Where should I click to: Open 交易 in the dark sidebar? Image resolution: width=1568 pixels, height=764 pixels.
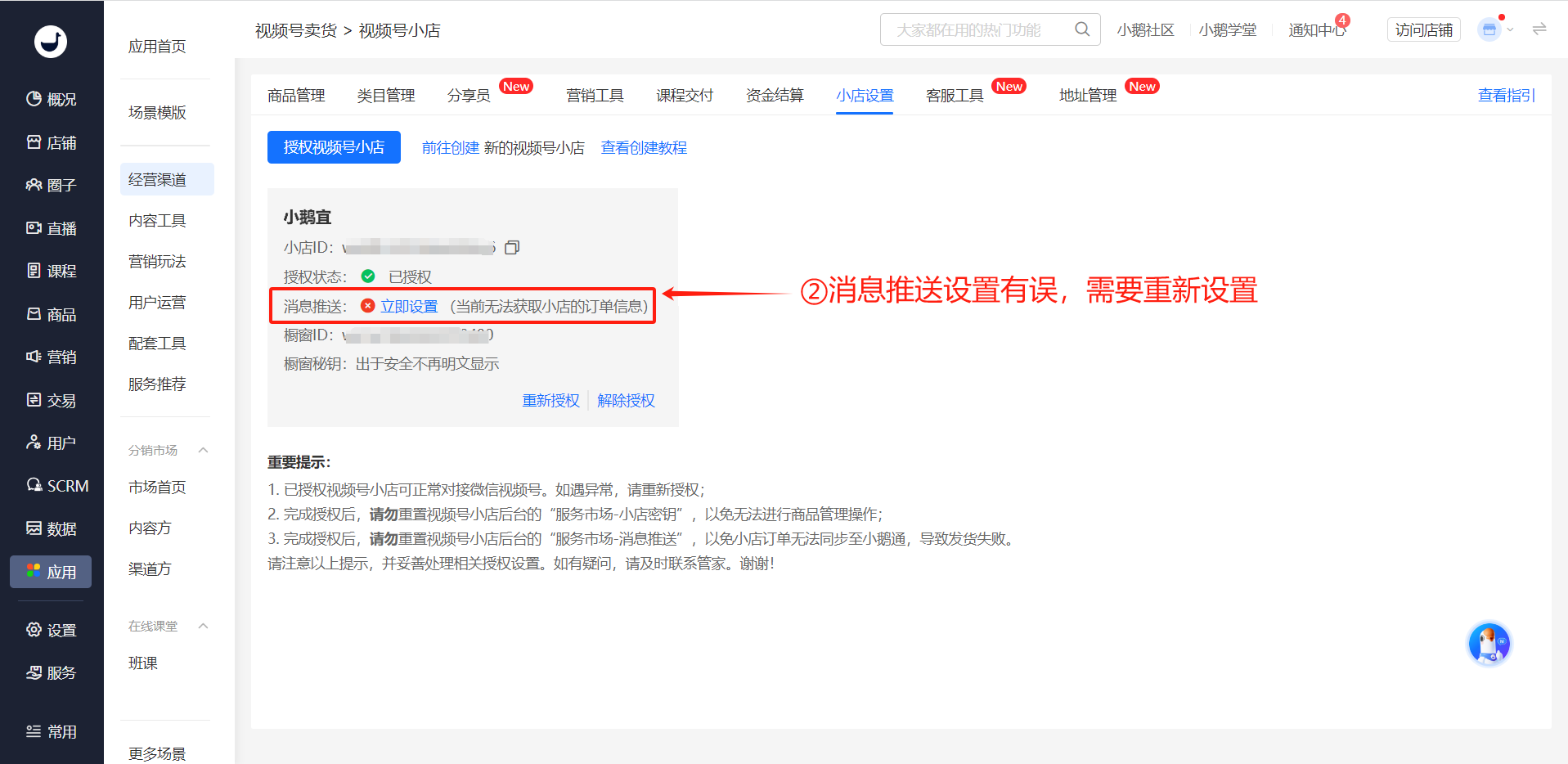pos(52,400)
